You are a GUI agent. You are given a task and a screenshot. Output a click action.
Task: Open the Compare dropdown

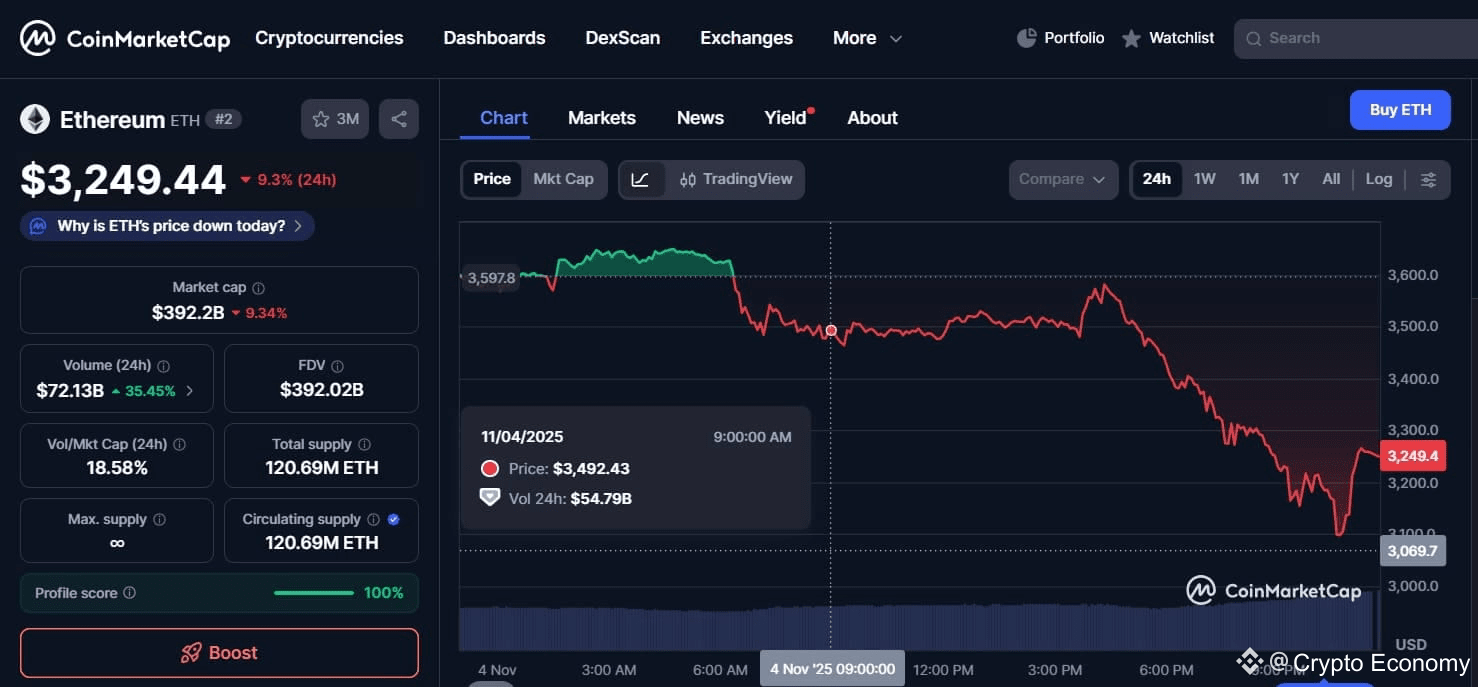(1062, 180)
